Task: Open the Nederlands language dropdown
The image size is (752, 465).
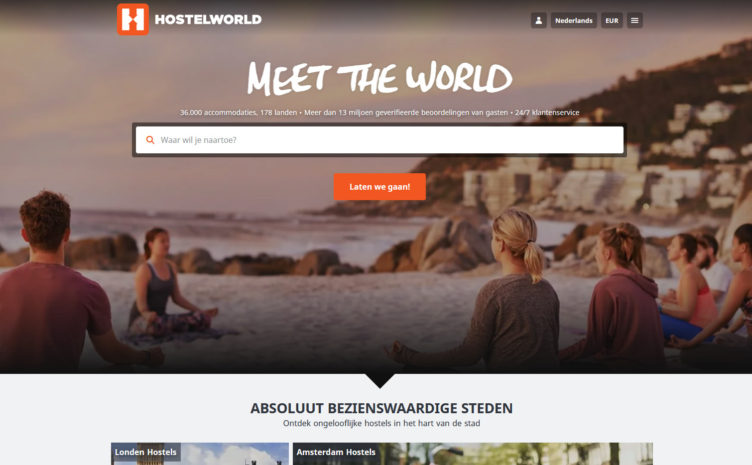Action: click(574, 21)
